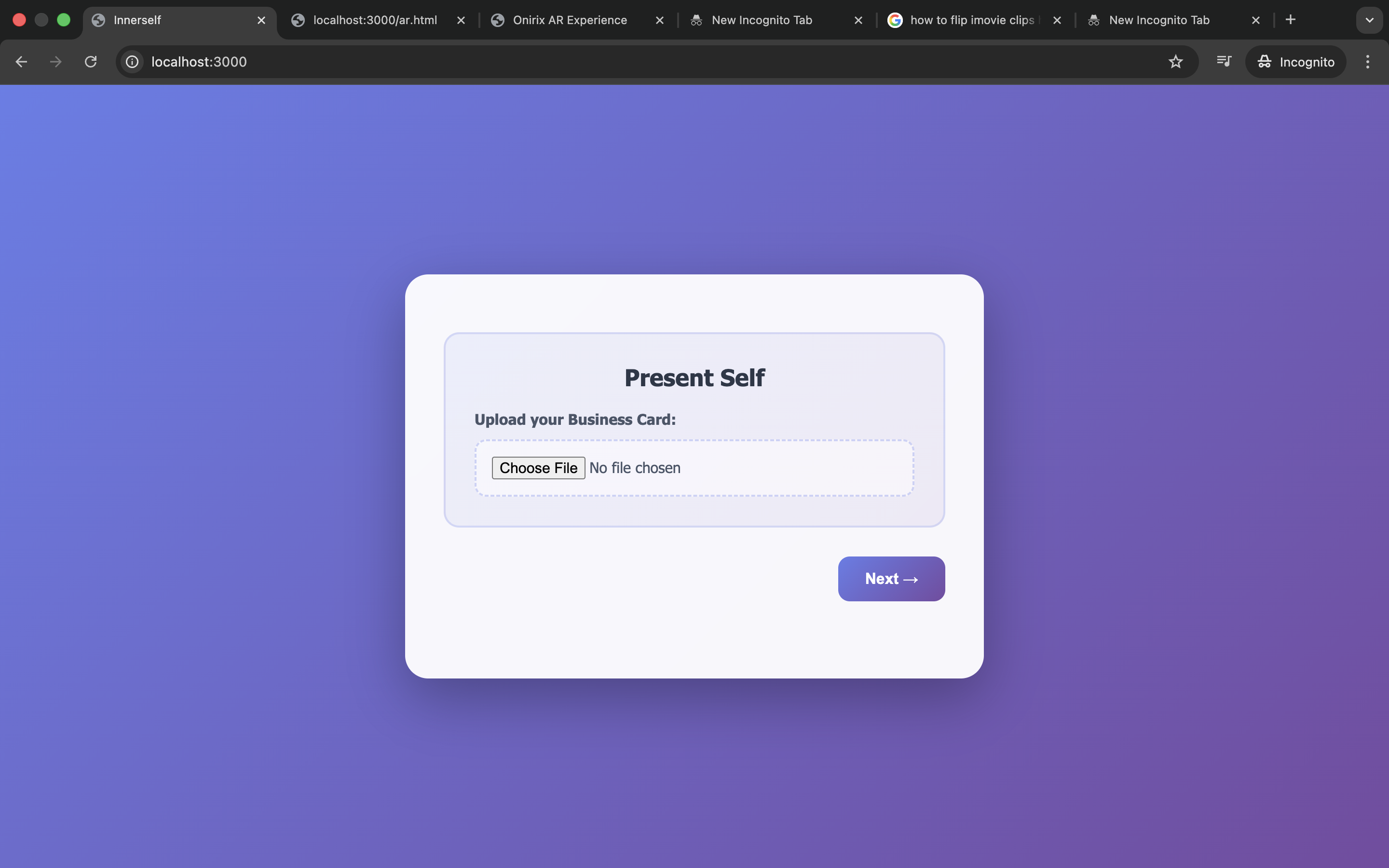Click the Next → button
This screenshot has width=1389, height=868.
click(891, 579)
